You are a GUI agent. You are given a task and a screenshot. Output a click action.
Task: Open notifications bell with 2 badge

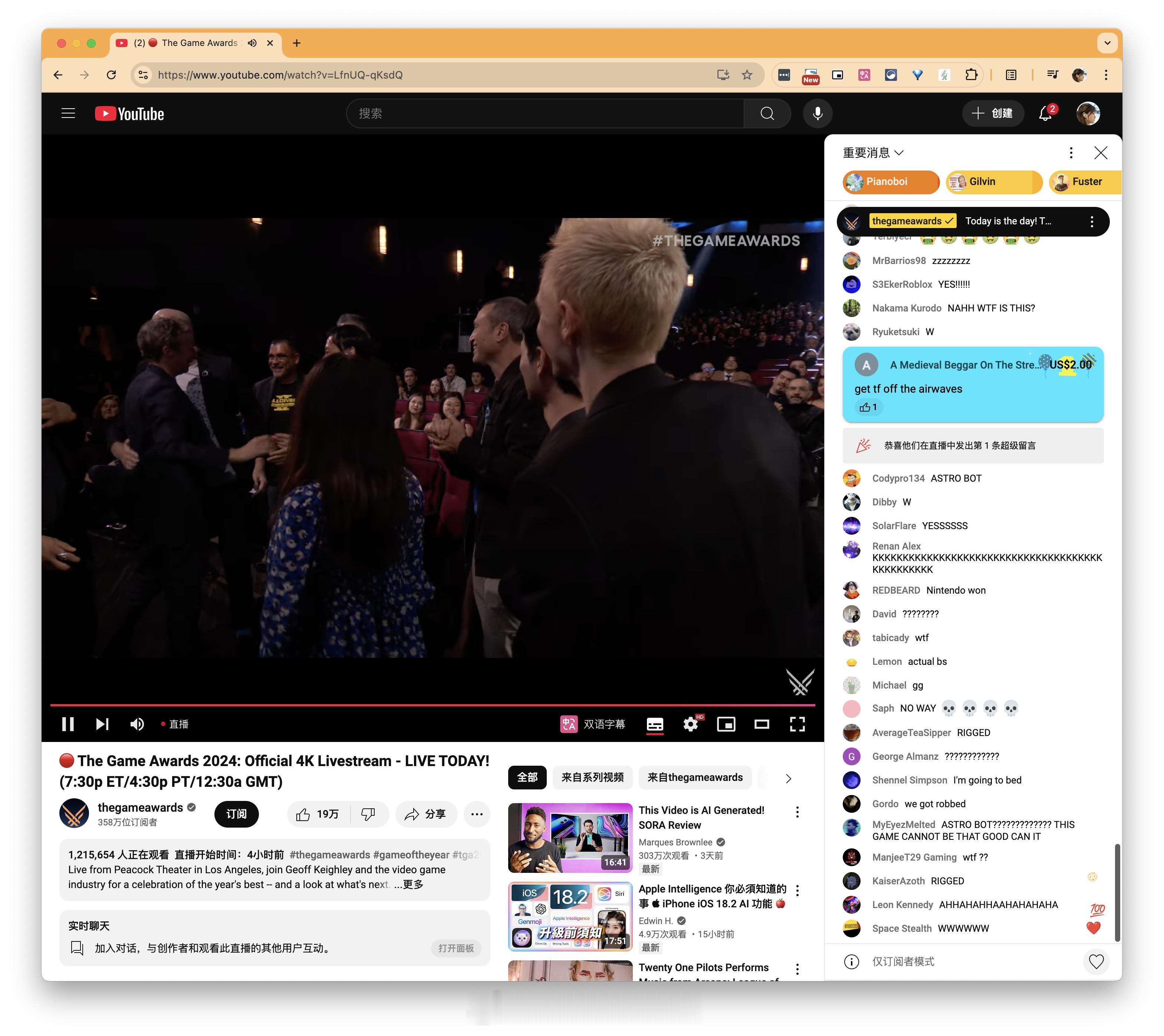(x=1046, y=113)
